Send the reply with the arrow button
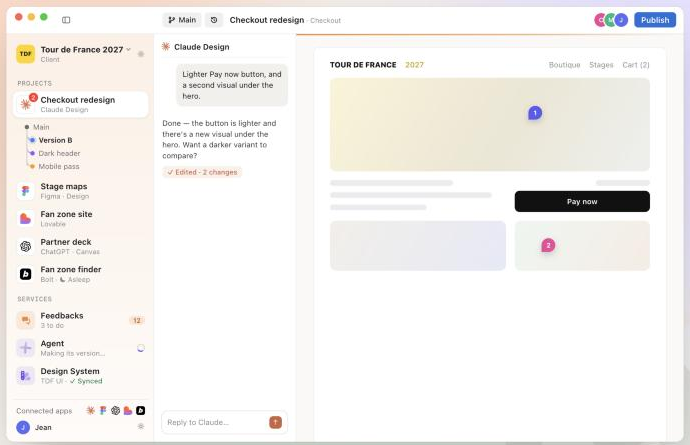The width and height of the screenshot is (690, 445). coord(275,422)
